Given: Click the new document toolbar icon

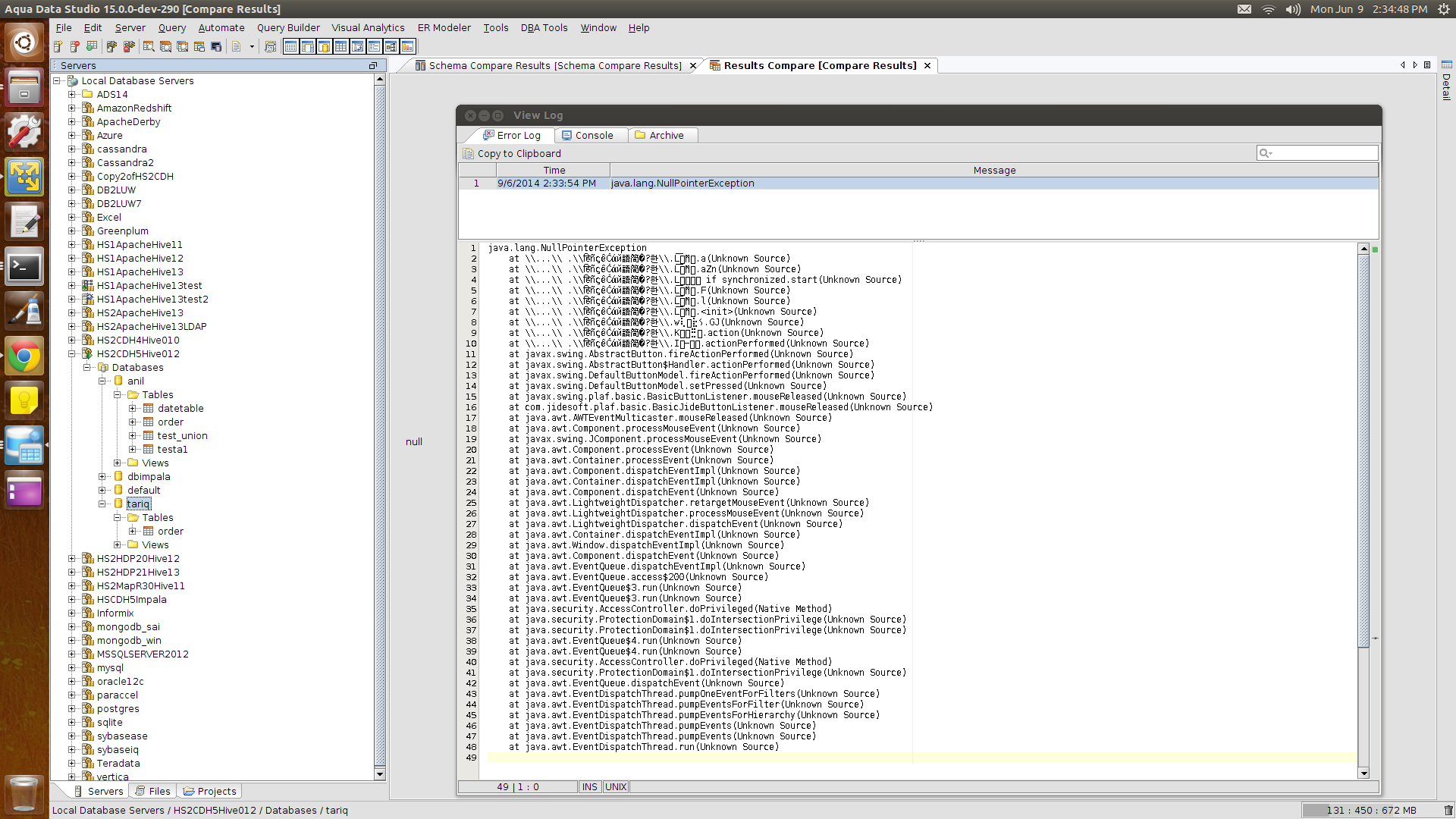Looking at the screenshot, I should click(237, 47).
